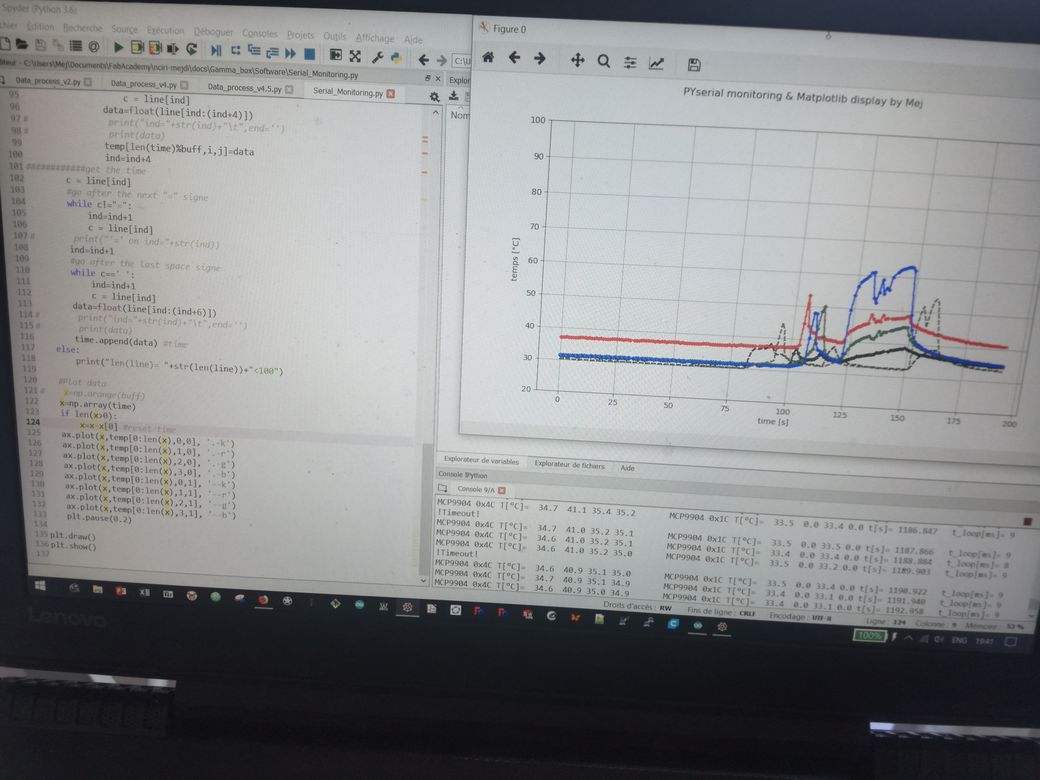Click the Figure forward arrow

[x=540, y=58]
